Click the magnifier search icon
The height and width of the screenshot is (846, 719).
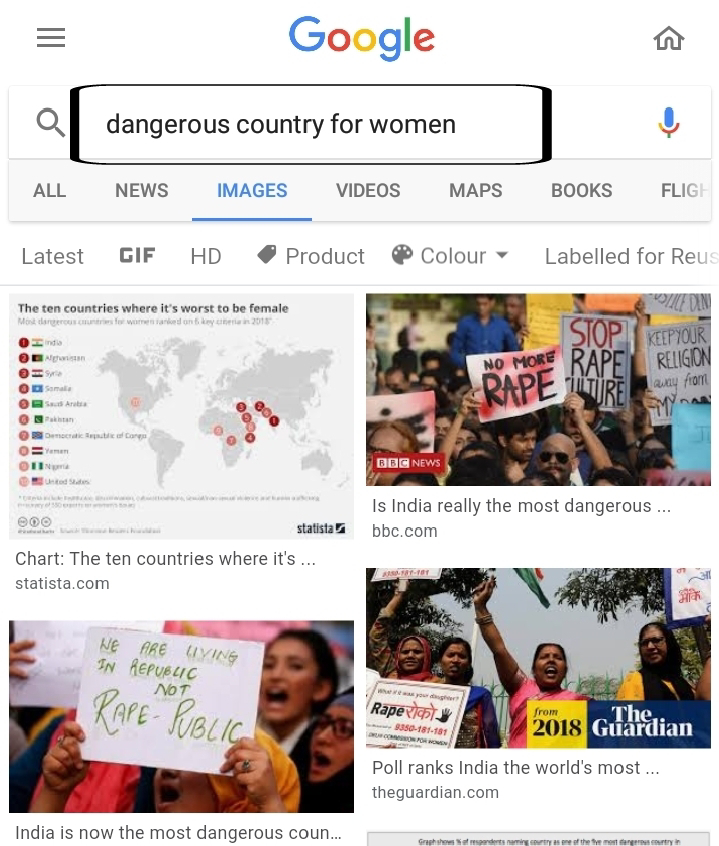tap(51, 122)
